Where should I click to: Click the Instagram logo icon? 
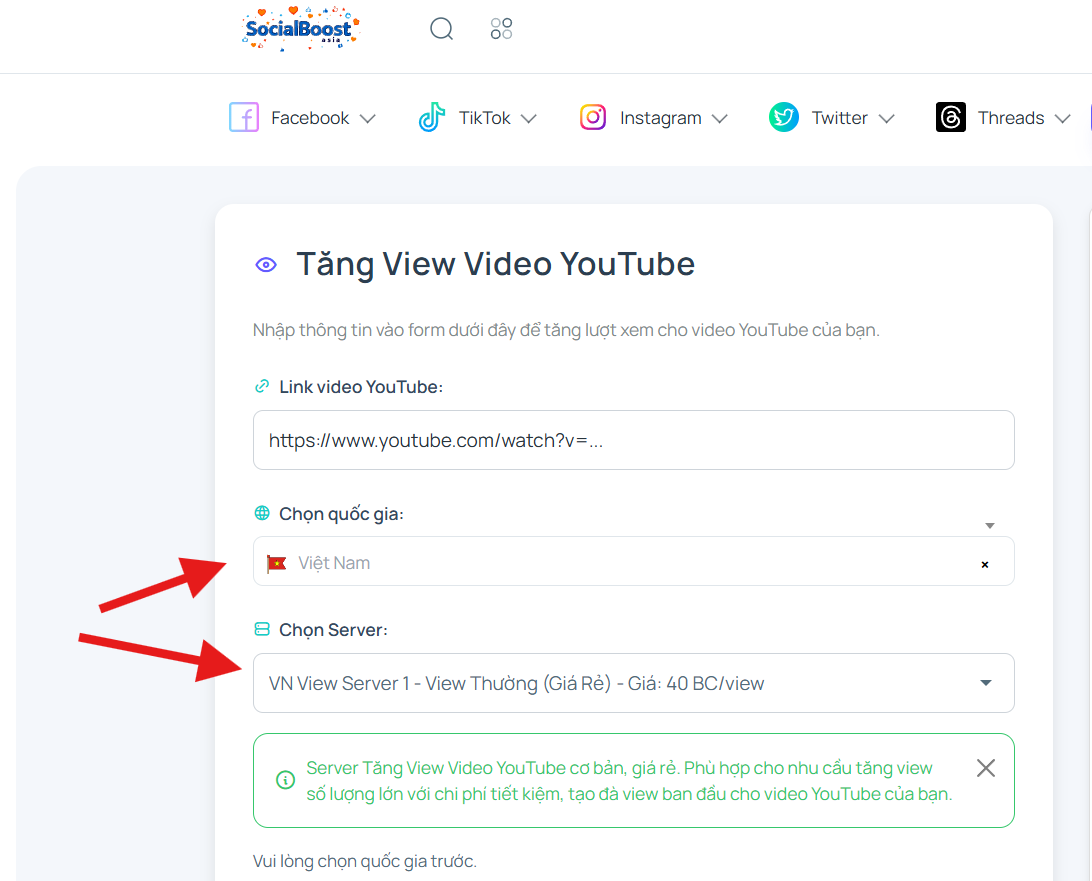593,117
